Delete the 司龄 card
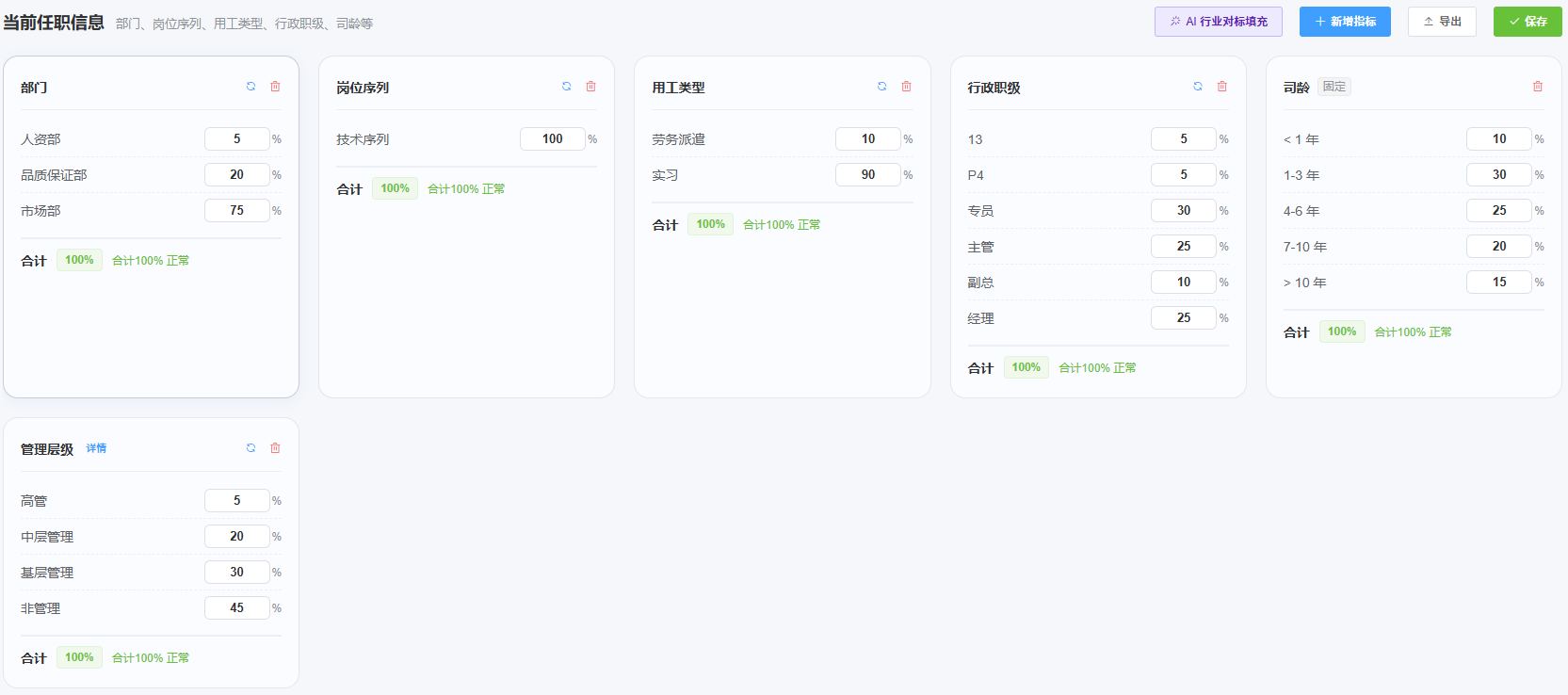The width and height of the screenshot is (1568, 695). (1538, 87)
